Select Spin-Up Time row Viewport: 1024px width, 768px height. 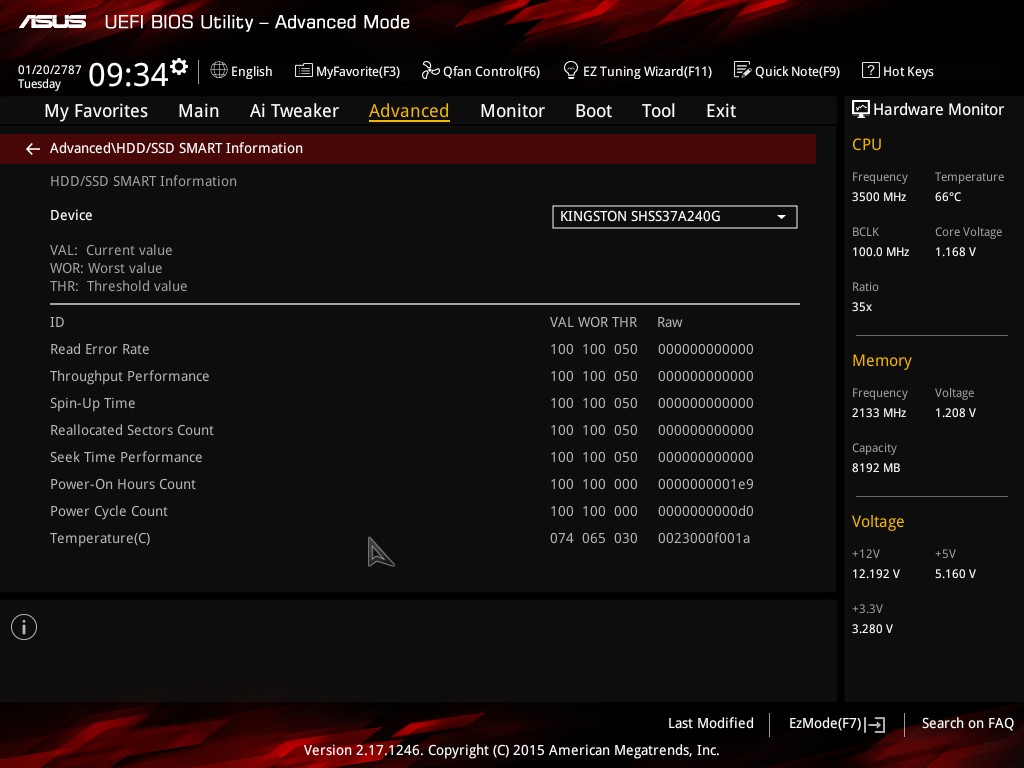click(424, 404)
